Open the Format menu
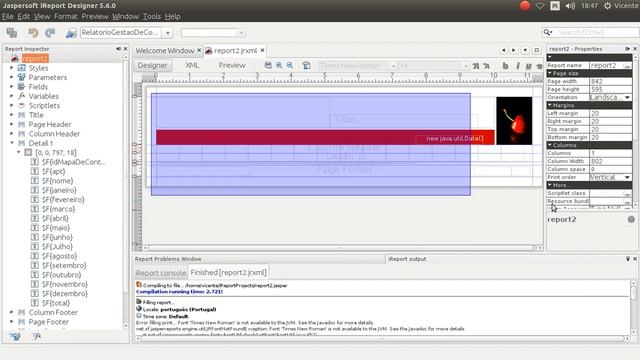The image size is (640, 360). click(x=65, y=16)
